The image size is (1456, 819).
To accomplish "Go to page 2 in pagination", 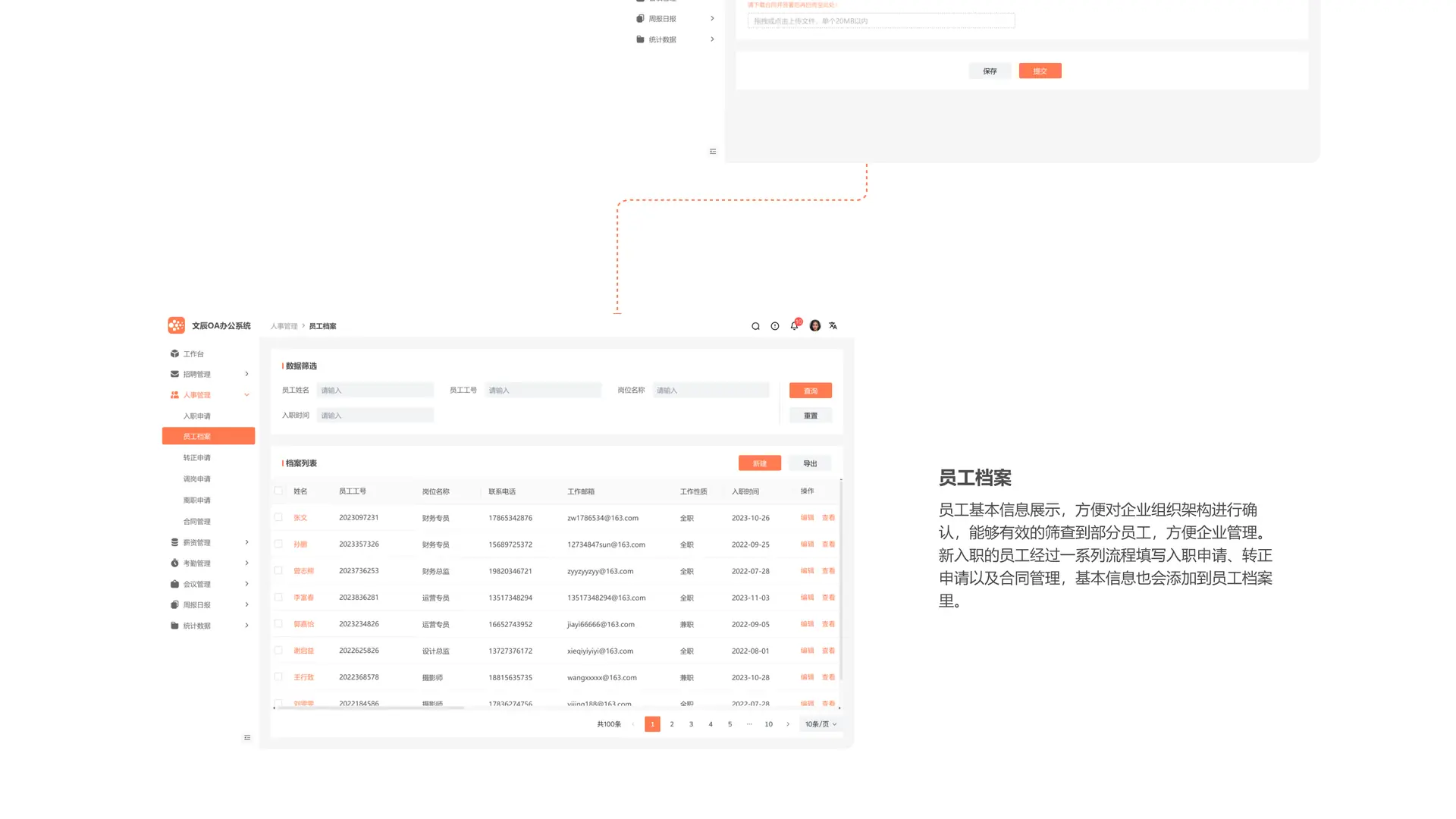I will (672, 724).
